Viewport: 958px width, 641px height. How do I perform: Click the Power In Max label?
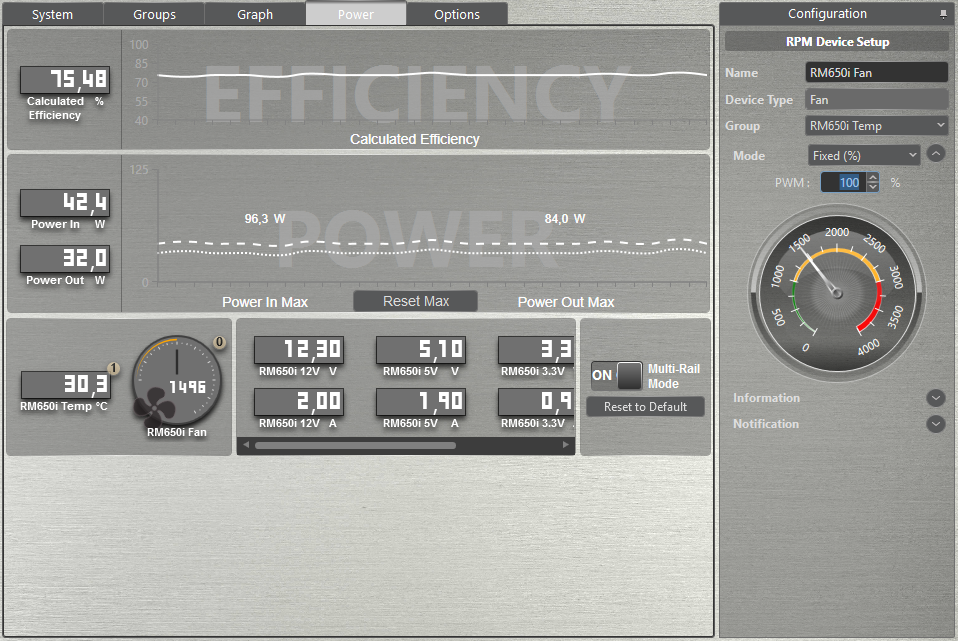[265, 302]
